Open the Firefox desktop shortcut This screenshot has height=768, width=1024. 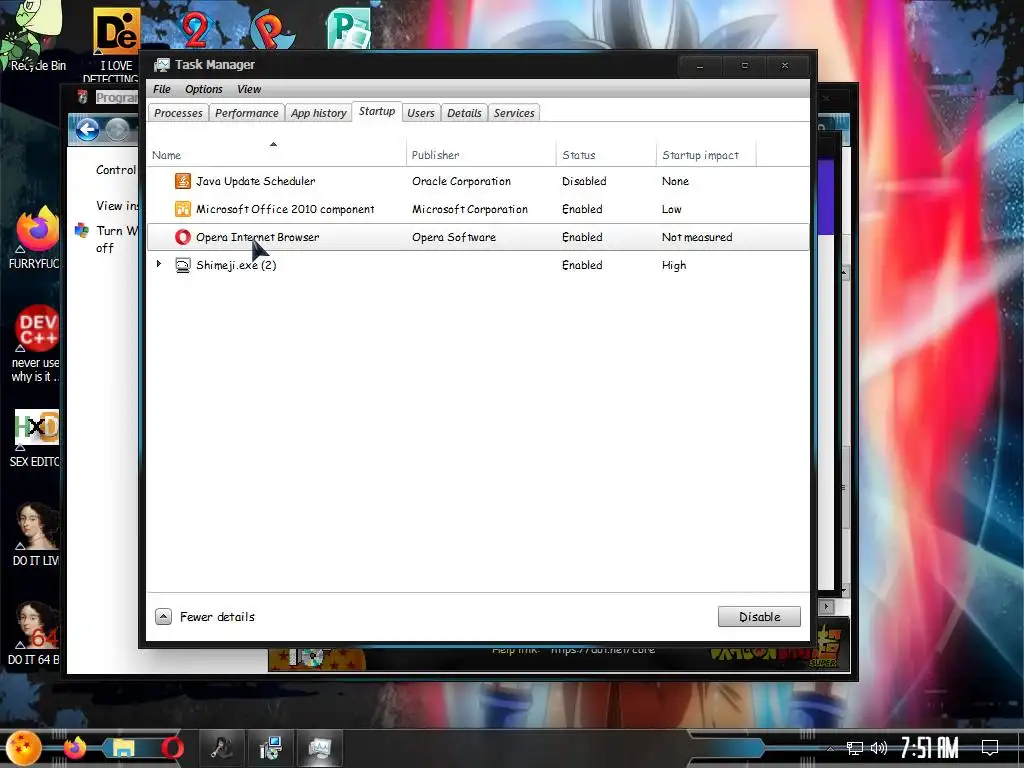(x=37, y=230)
